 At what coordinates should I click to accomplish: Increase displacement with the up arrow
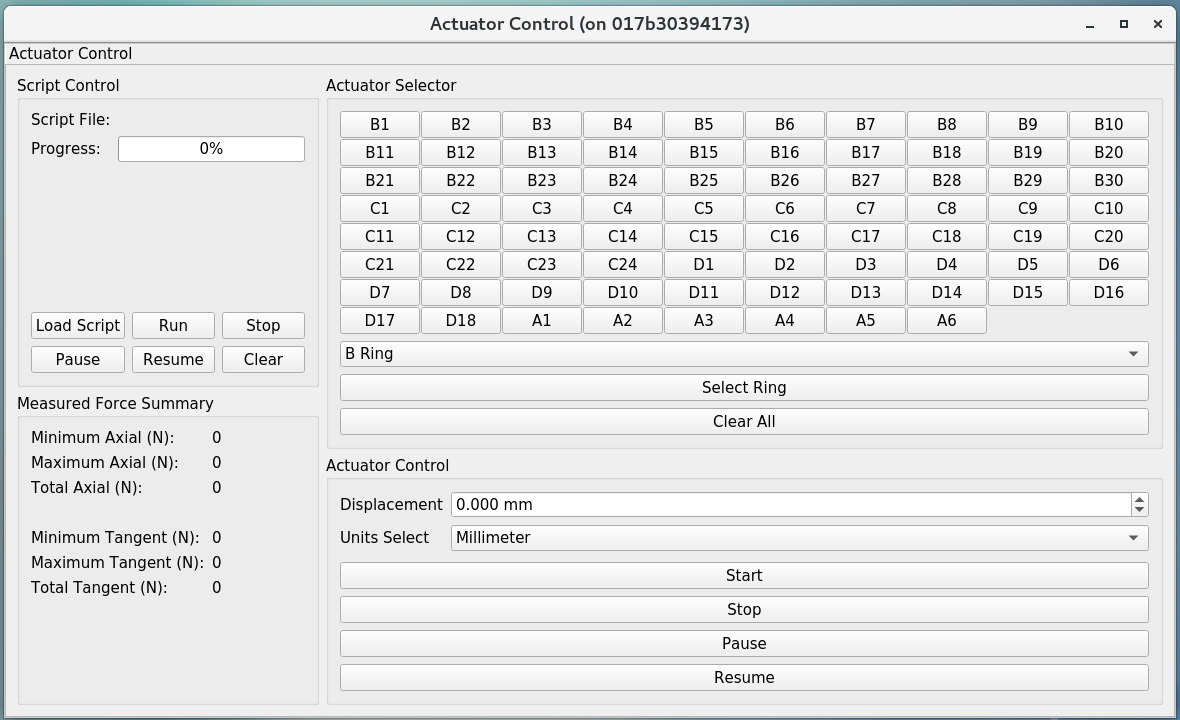tap(1139, 499)
